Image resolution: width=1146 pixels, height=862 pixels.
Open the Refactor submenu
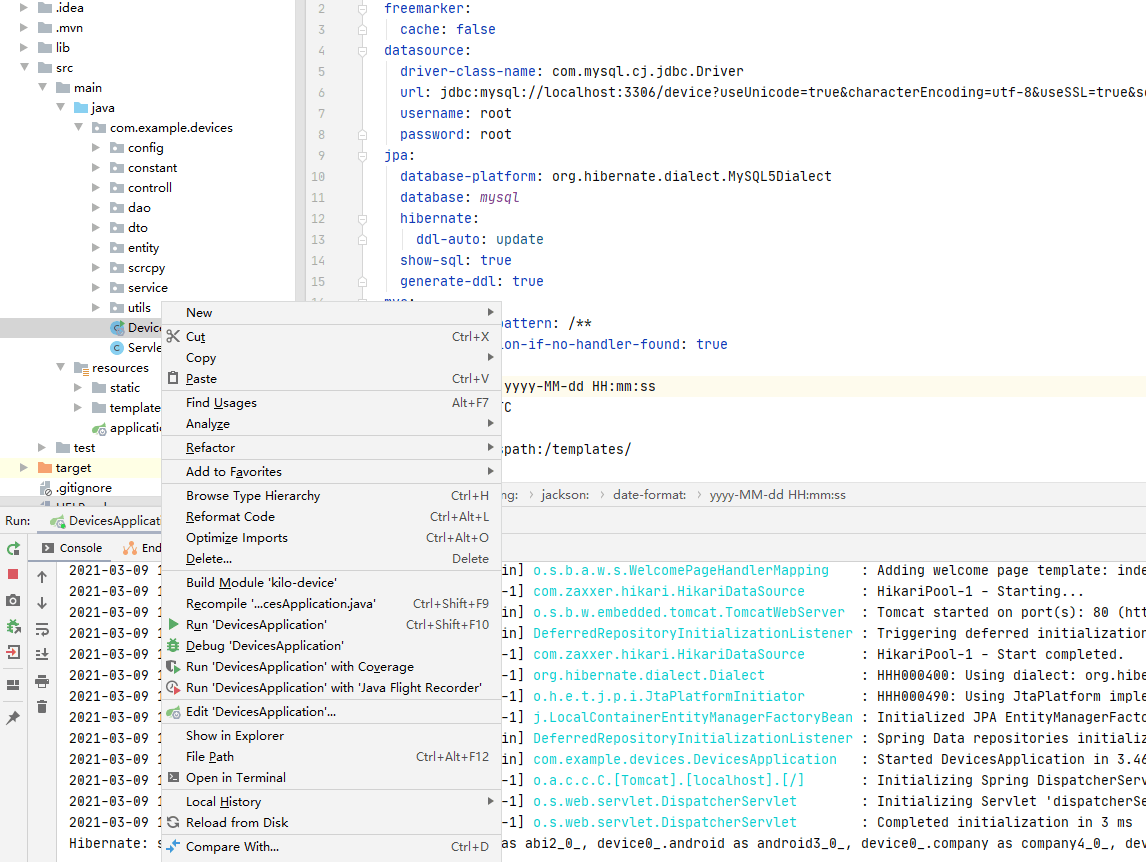(x=331, y=447)
